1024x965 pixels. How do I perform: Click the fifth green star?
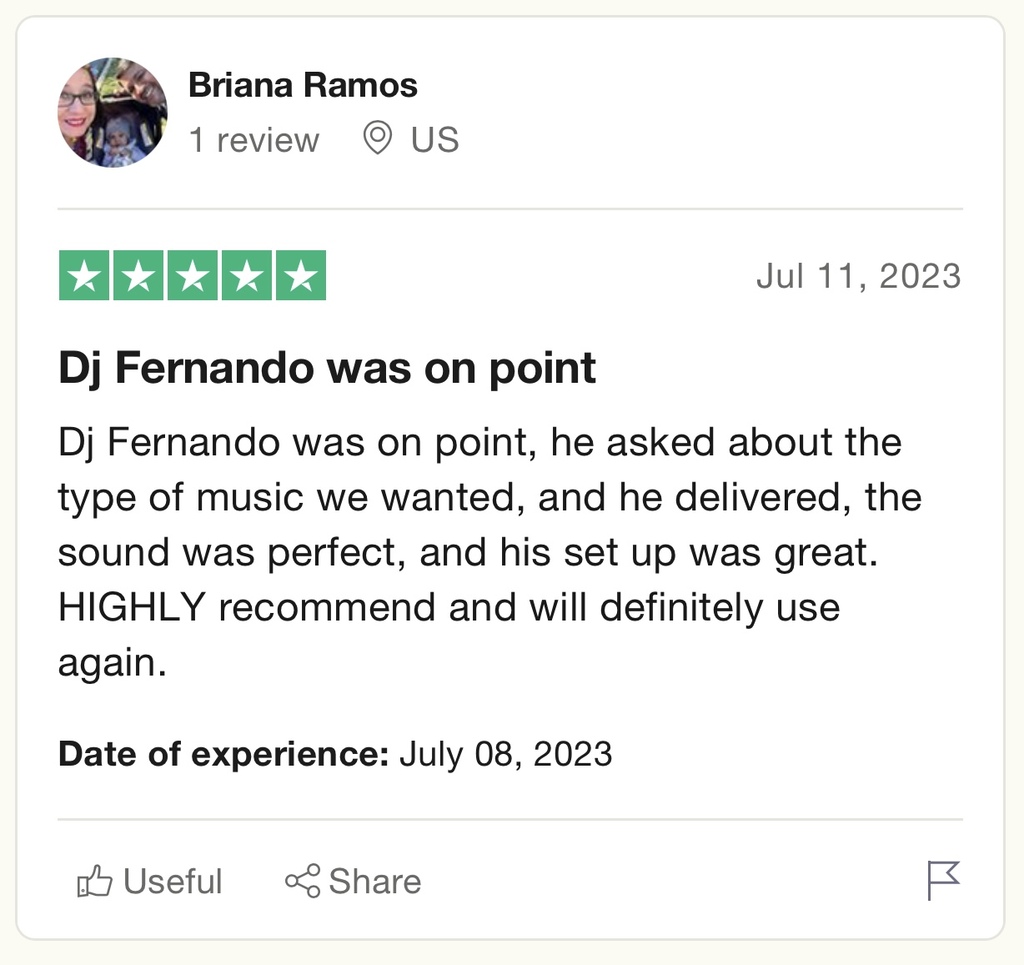pos(301,275)
